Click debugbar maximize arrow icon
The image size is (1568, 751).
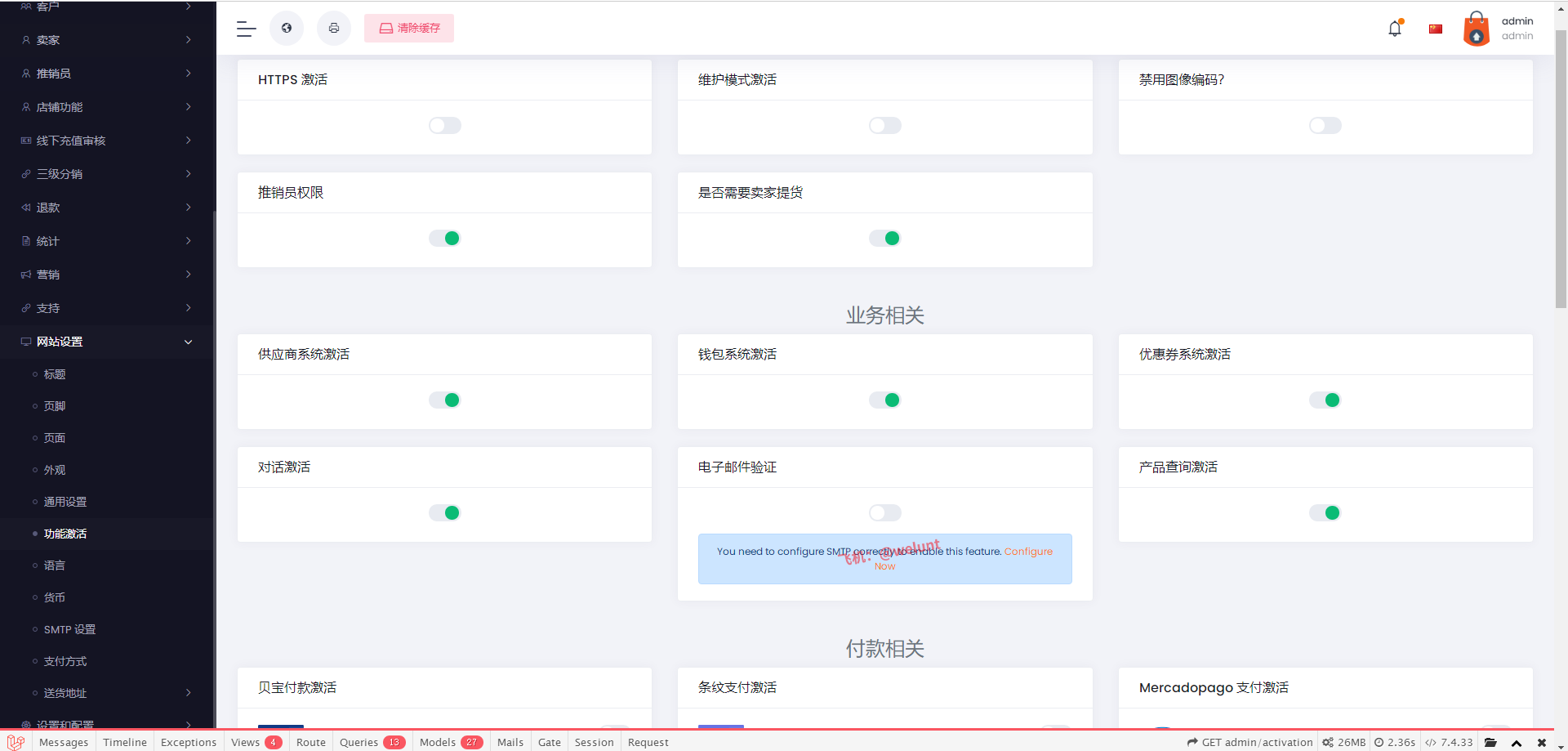pos(1517,743)
